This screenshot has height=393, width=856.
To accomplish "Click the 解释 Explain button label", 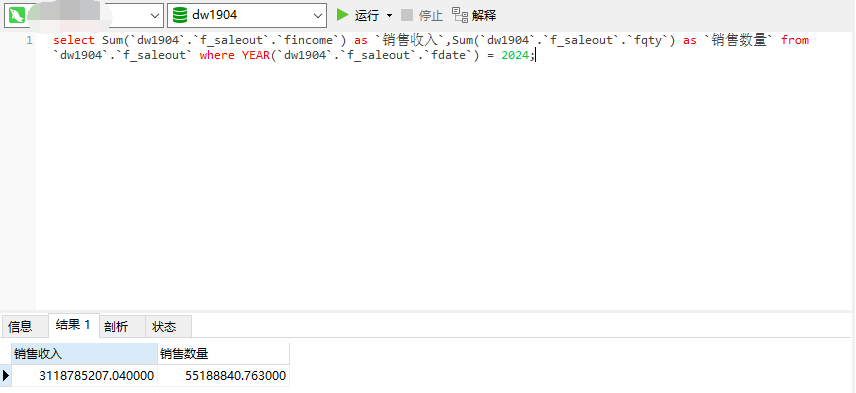I will click(484, 15).
